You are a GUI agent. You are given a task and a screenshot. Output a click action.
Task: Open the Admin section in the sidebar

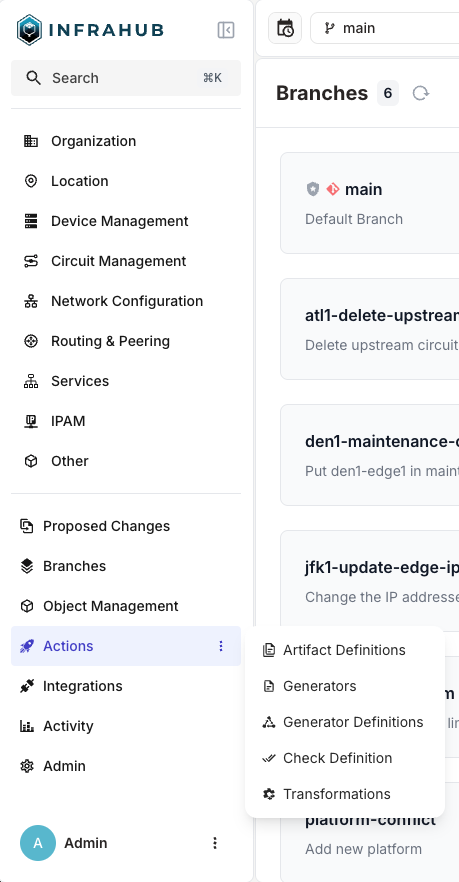(x=126, y=766)
